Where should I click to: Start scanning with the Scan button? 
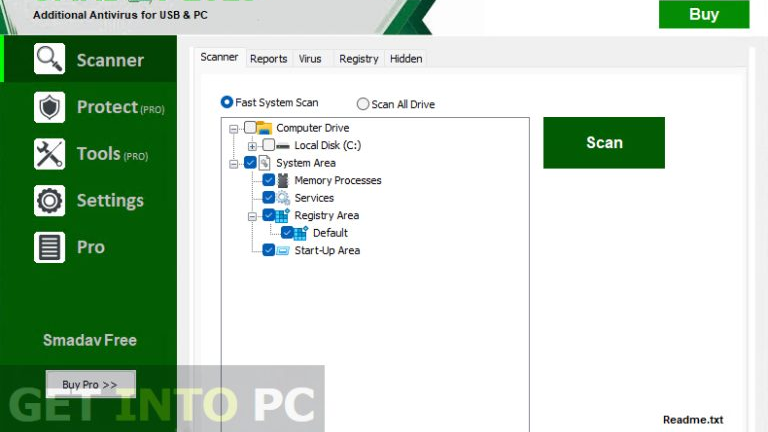604,143
